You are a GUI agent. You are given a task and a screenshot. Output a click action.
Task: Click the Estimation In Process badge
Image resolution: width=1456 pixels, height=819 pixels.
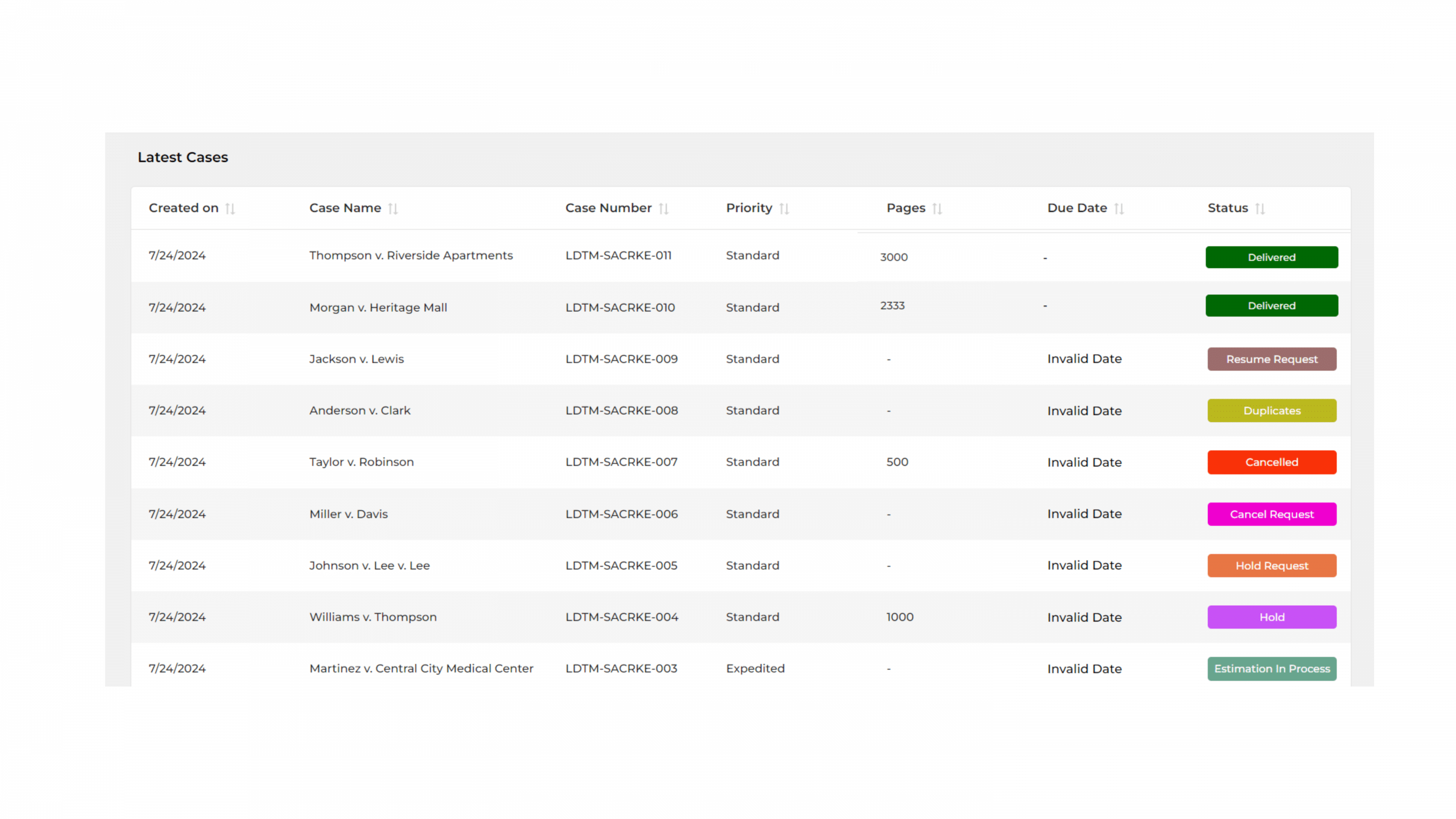coord(1272,669)
